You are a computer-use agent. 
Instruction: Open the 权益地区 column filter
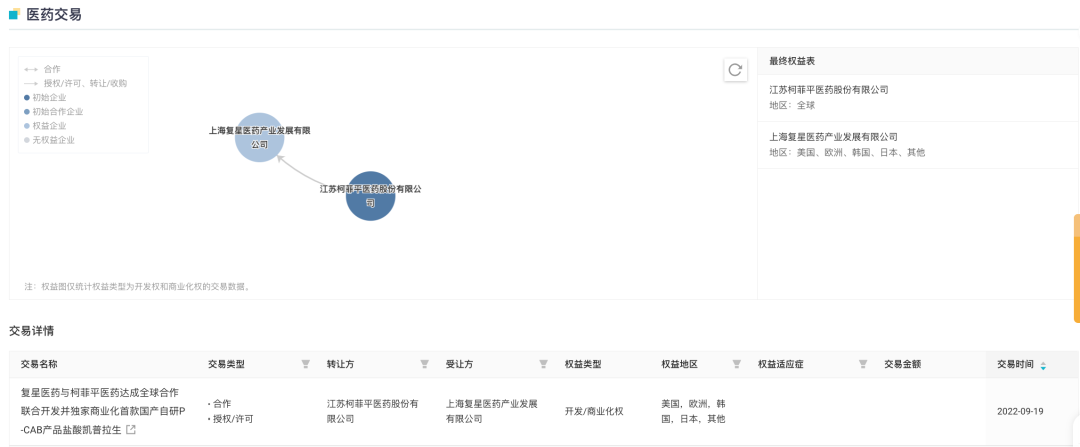coord(736,364)
